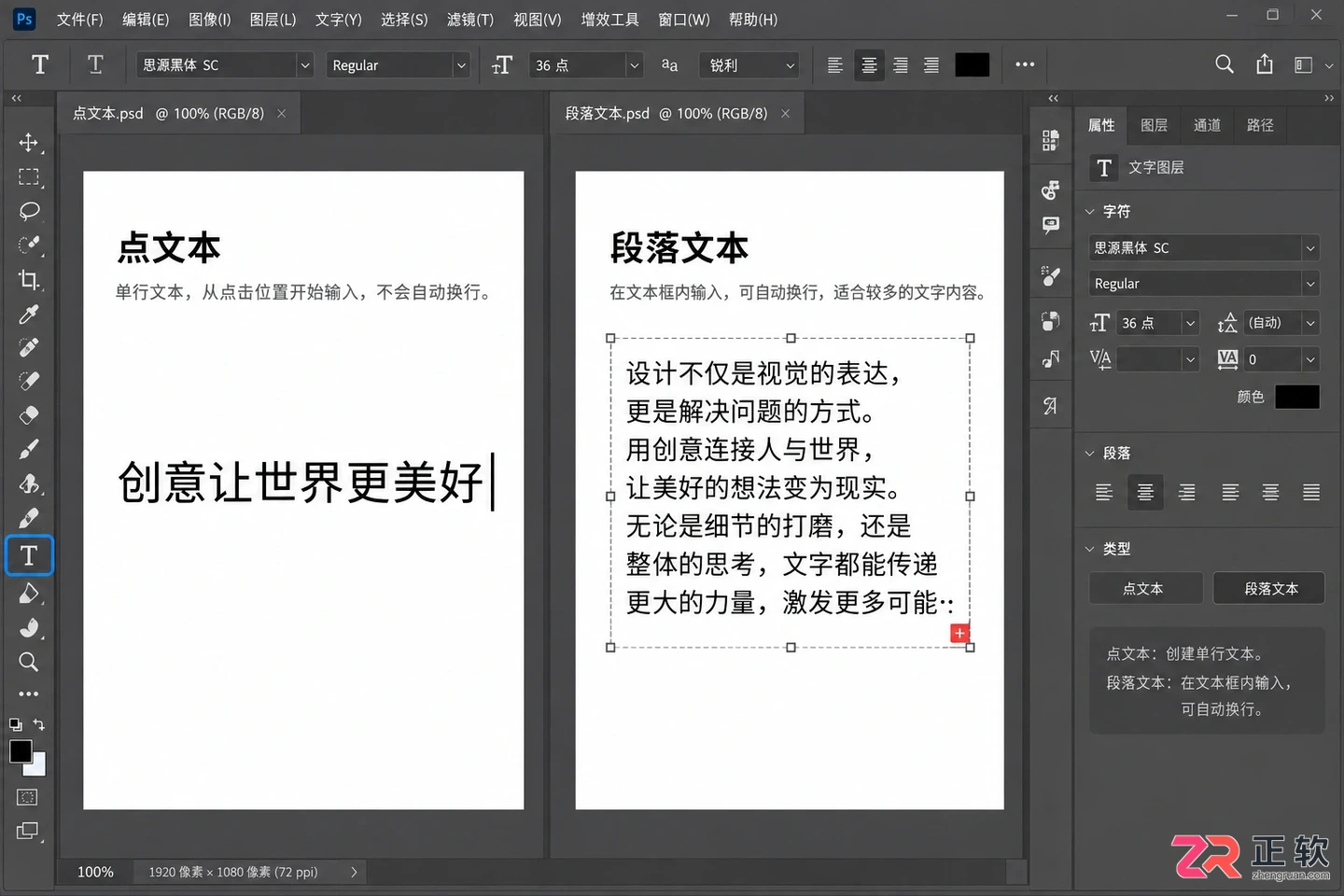Select the Move tool
1344x896 pixels.
(29, 142)
